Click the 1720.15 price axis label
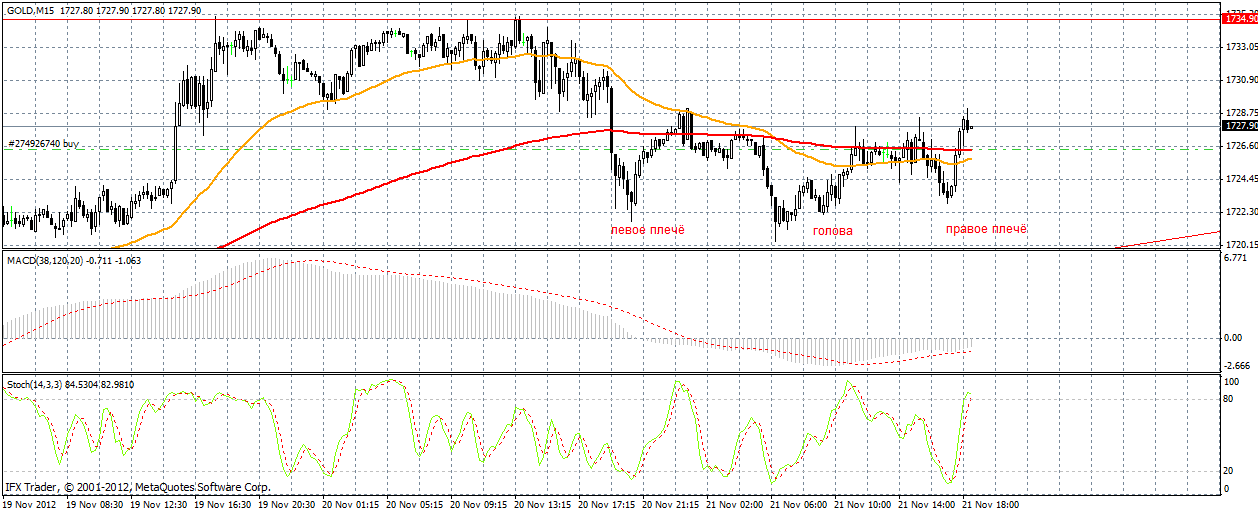The height and width of the screenshot is (512, 1258). click(1240, 244)
